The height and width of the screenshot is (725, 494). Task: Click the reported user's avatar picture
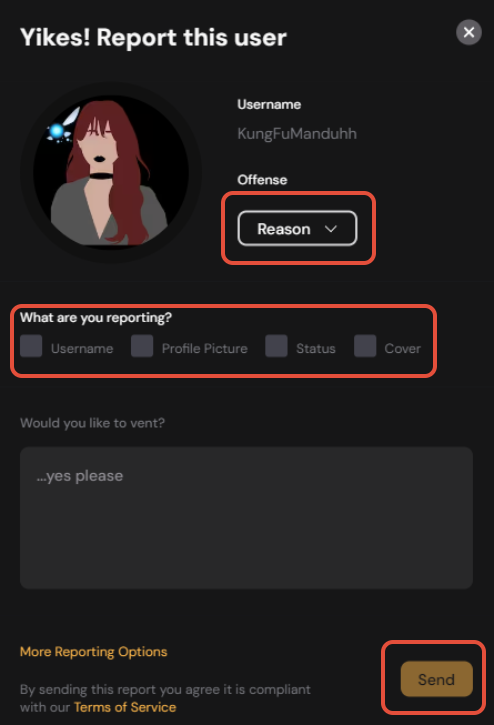[x=111, y=172]
